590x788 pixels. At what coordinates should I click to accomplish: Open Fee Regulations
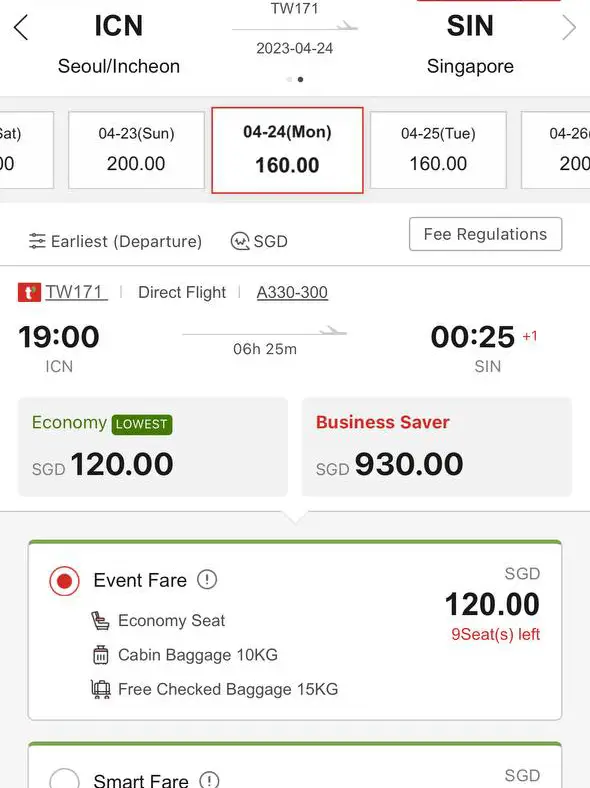pos(485,234)
